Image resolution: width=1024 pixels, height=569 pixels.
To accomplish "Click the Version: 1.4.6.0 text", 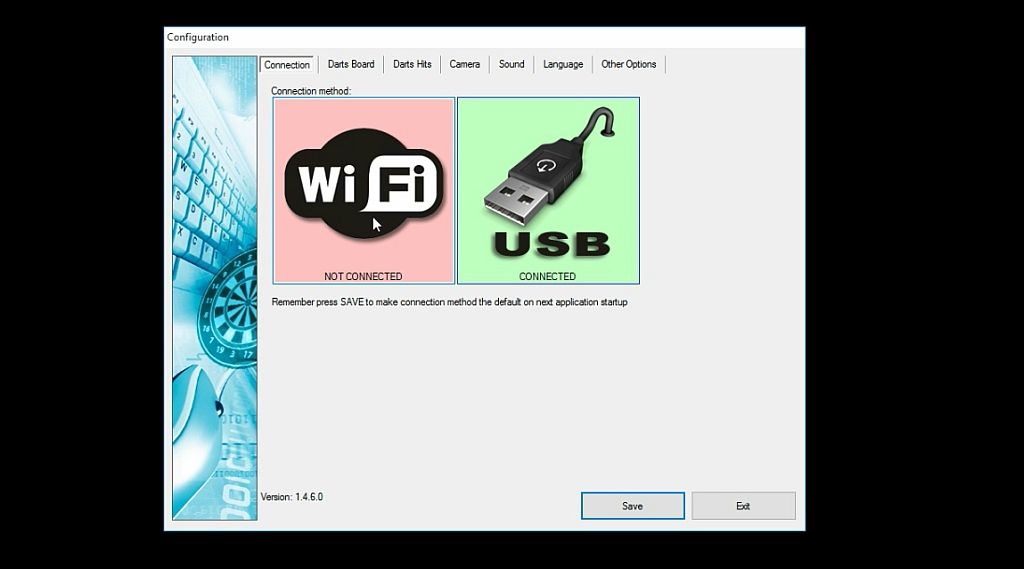I will [292, 496].
